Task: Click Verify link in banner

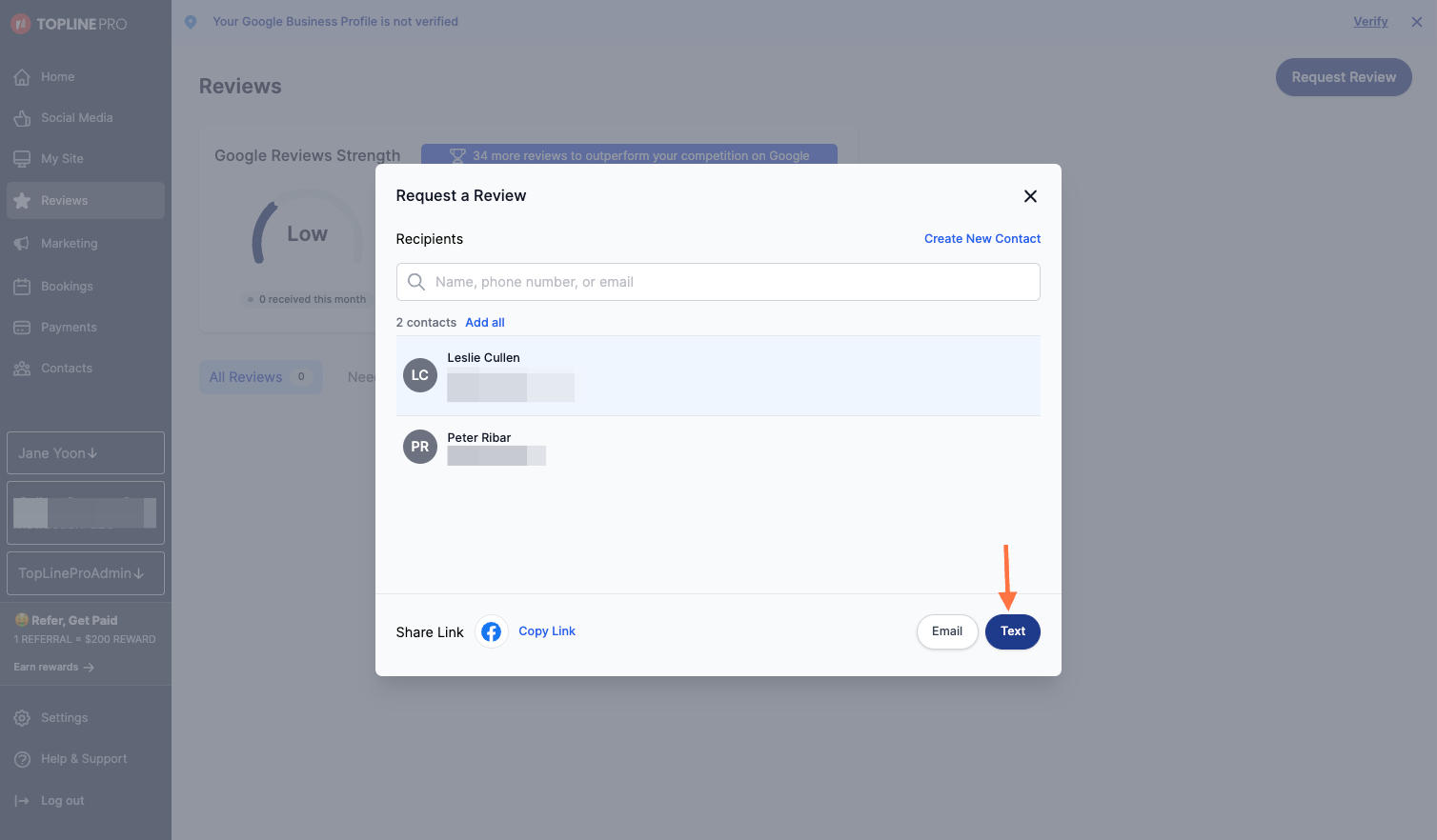Action: 1370,22
